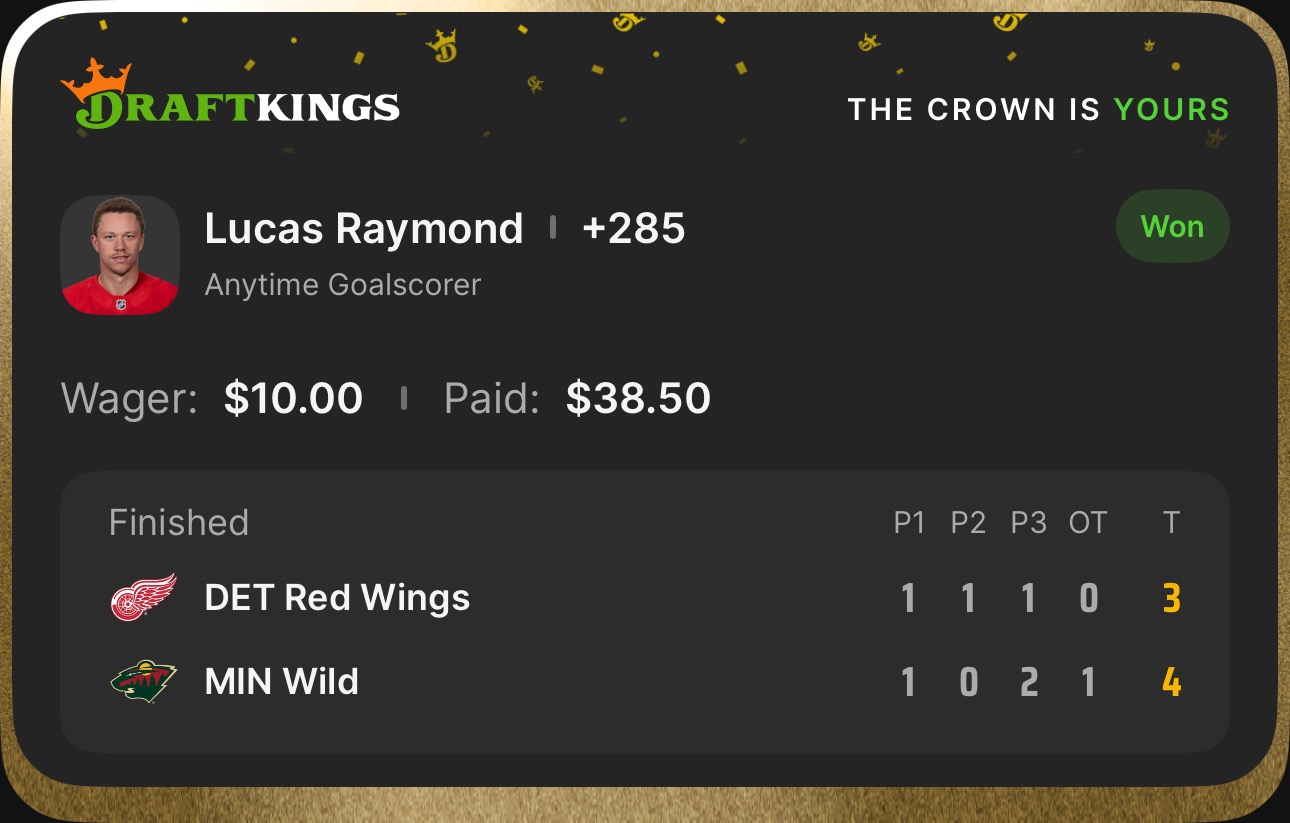Image resolution: width=1290 pixels, height=823 pixels.
Task: Click the Minnesota Wild team logo
Action: click(x=143, y=681)
